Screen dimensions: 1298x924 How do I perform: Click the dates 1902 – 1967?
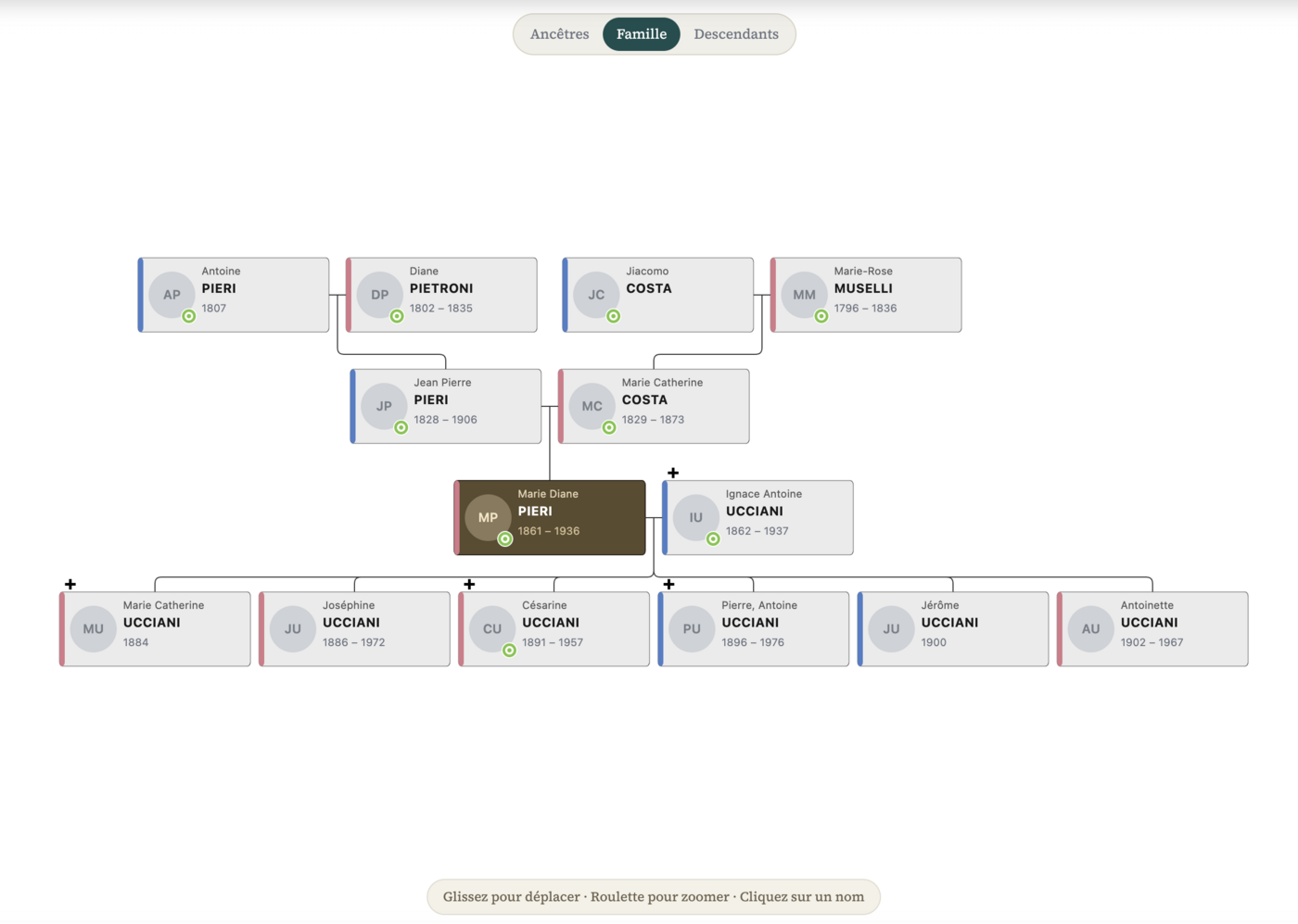[x=1152, y=642]
